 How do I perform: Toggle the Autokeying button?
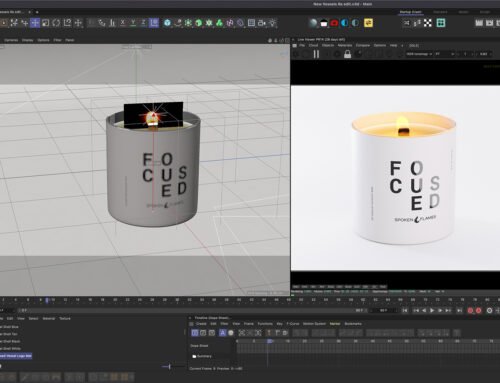tap(478, 310)
